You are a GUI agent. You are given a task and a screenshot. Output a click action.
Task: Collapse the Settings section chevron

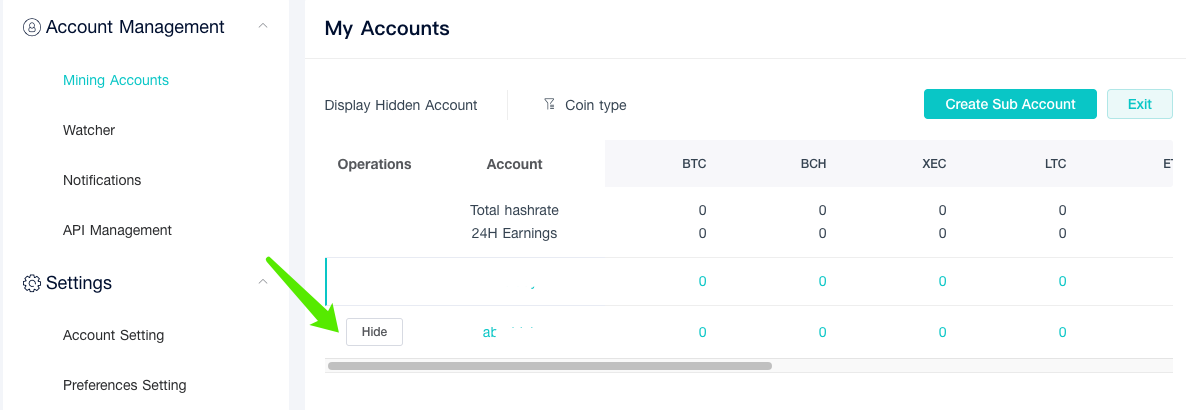262,281
